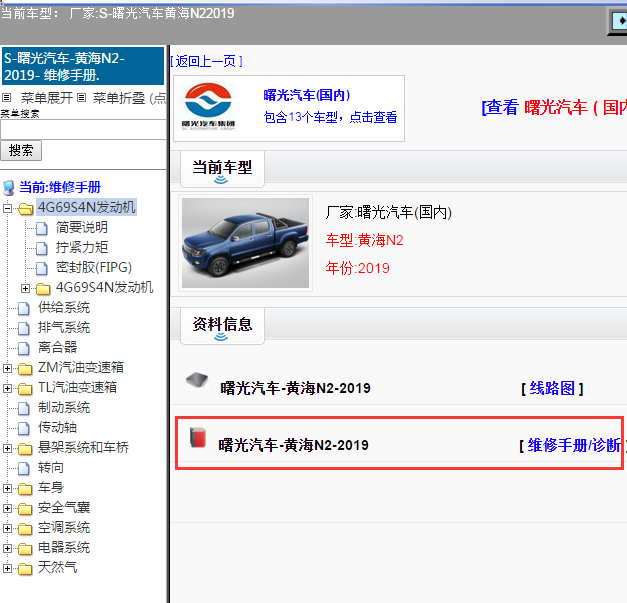Viewport: 627px width, 603px height.
Task: Click the folder icon beside ZM汽油变速箱
Action: click(x=25, y=368)
